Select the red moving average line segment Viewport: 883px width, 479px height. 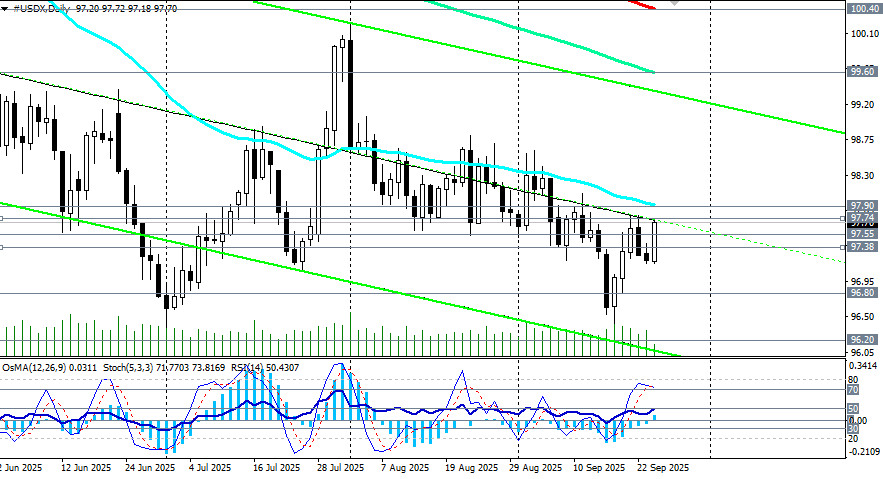[640, 4]
